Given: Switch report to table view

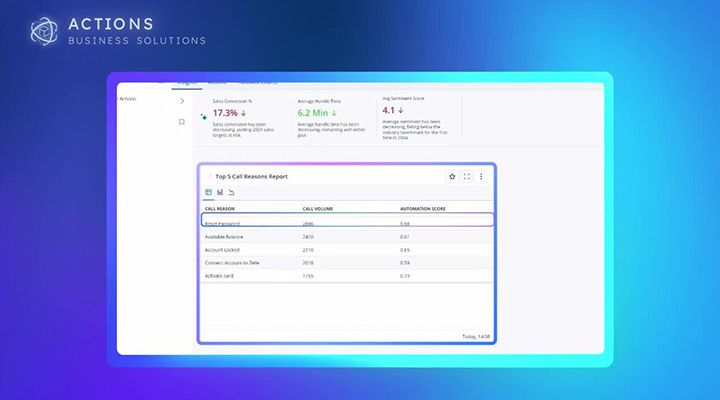Looking at the screenshot, I should click(209, 192).
